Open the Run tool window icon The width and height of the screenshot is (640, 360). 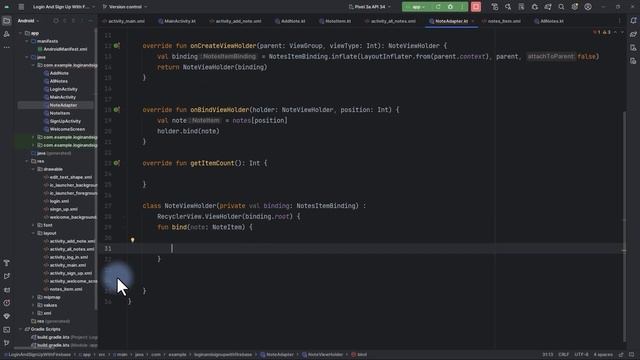click(7, 276)
